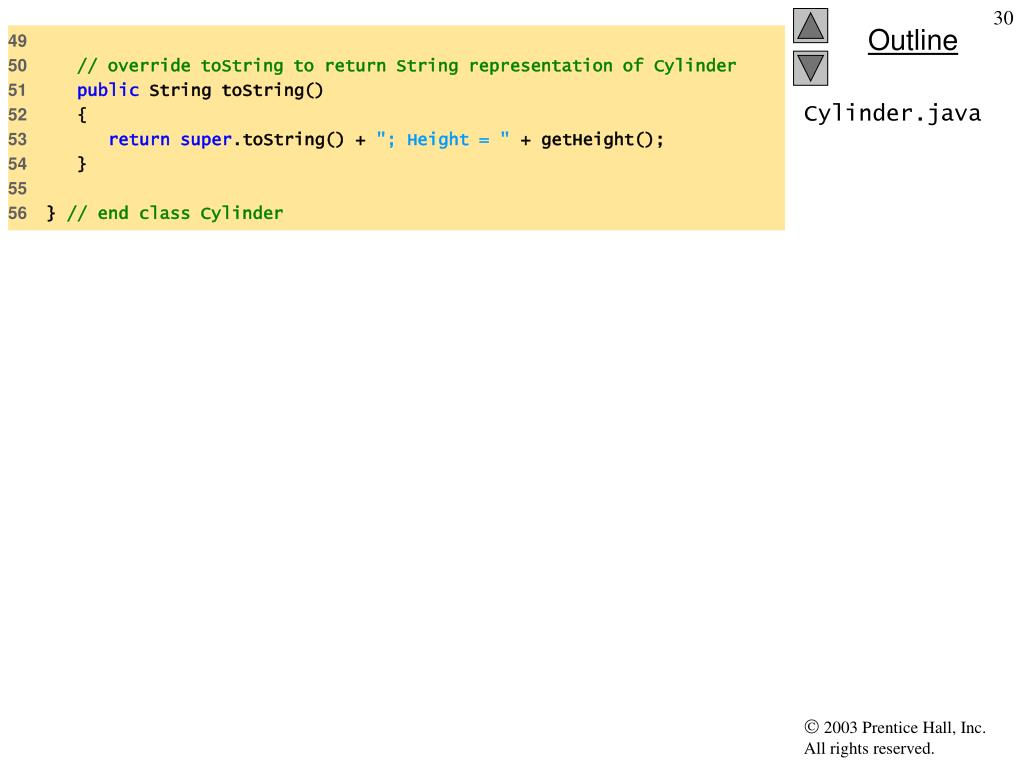Click the down arrow navigation button

(x=810, y=69)
